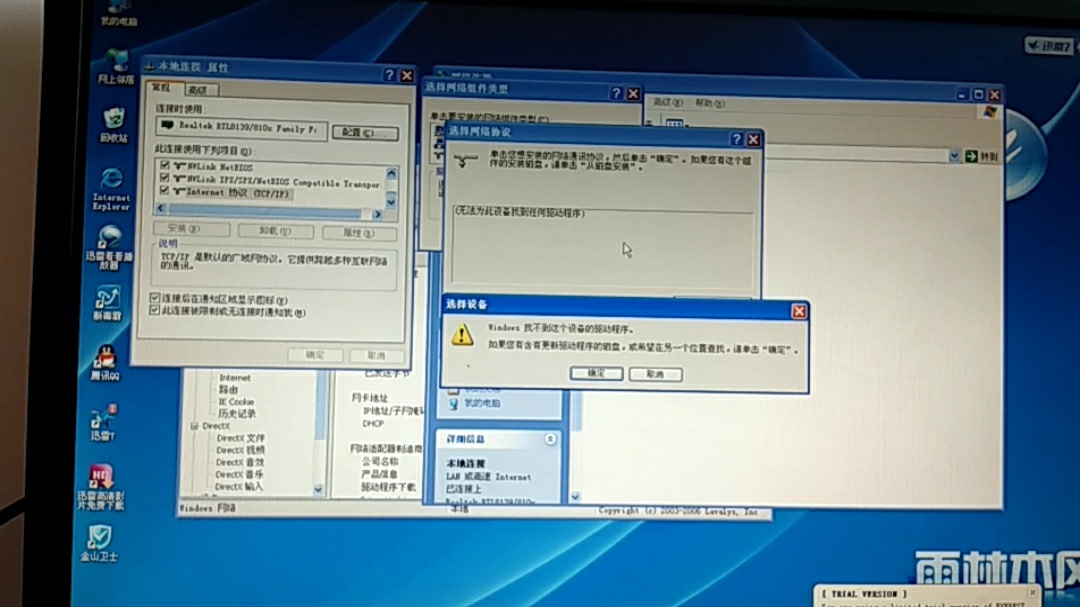Click the 配置 button next to Realtek adapter

(365, 132)
